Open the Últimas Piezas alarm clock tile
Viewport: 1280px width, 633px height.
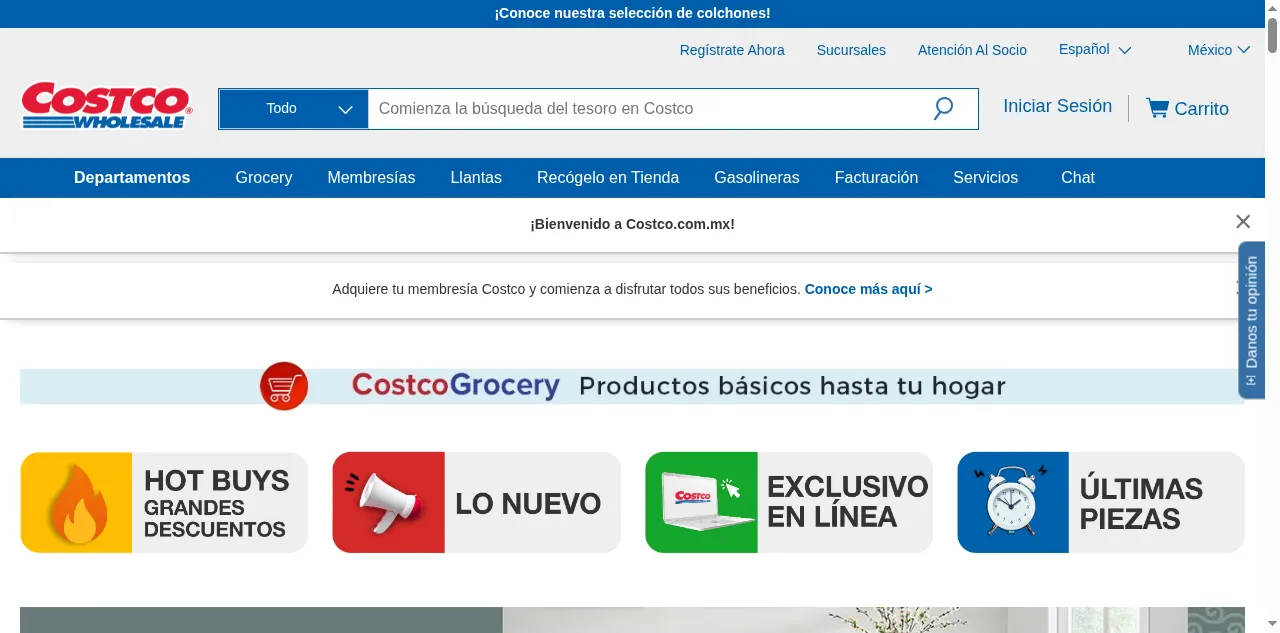click(1101, 502)
